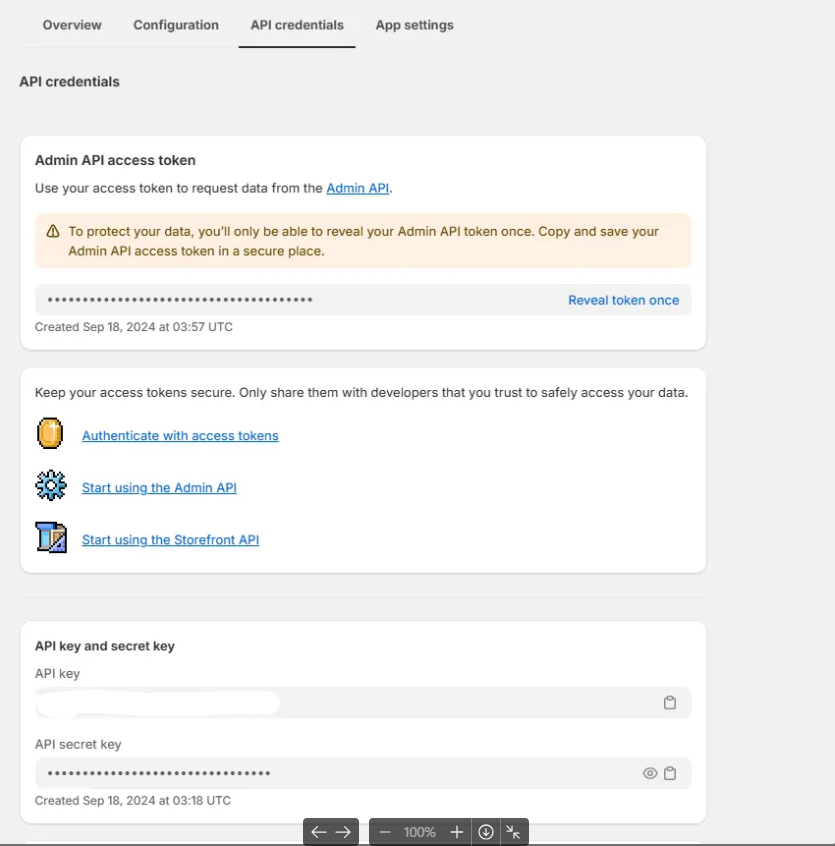The image size is (835, 846).
Task: Collapse the fullscreen viewer
Action: (x=513, y=832)
